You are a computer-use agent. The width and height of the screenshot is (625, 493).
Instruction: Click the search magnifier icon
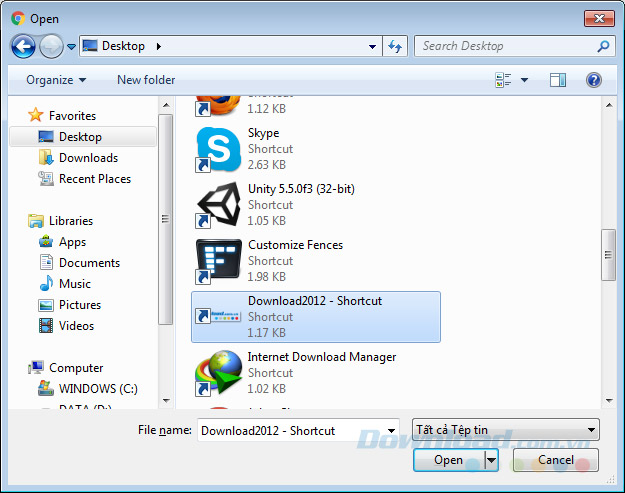603,46
